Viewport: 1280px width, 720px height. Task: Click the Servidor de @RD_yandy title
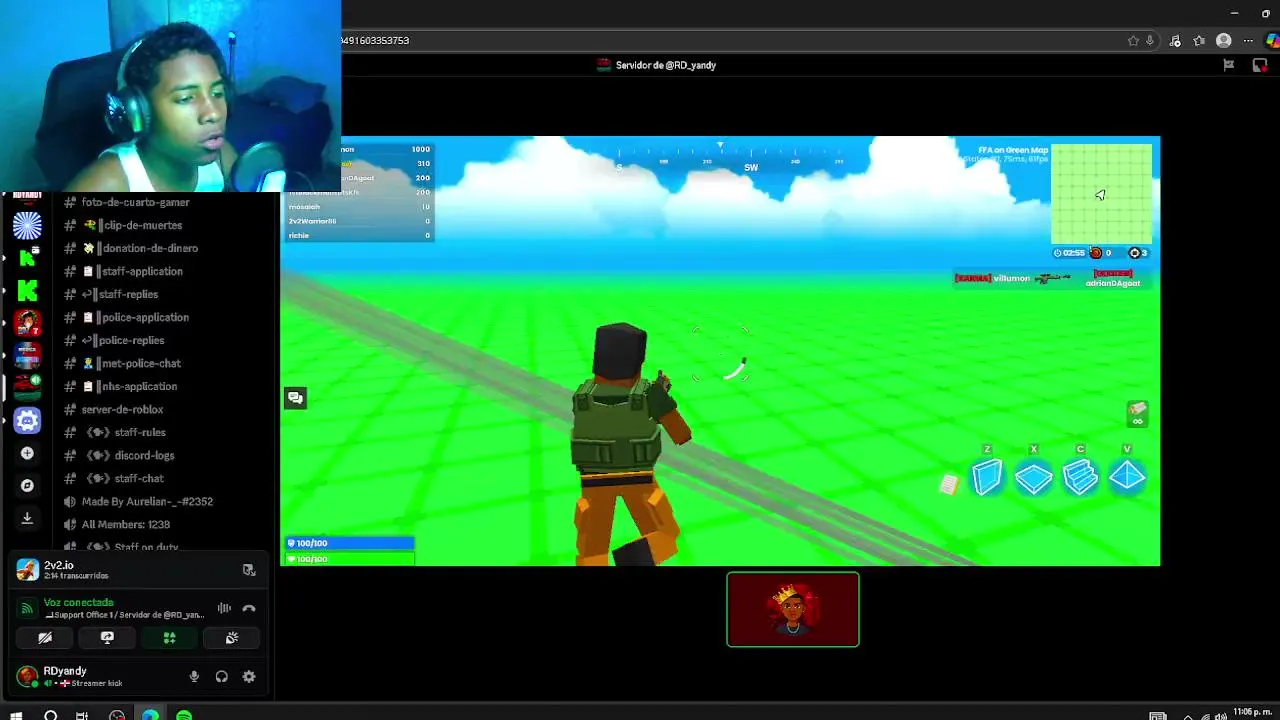[x=665, y=65]
